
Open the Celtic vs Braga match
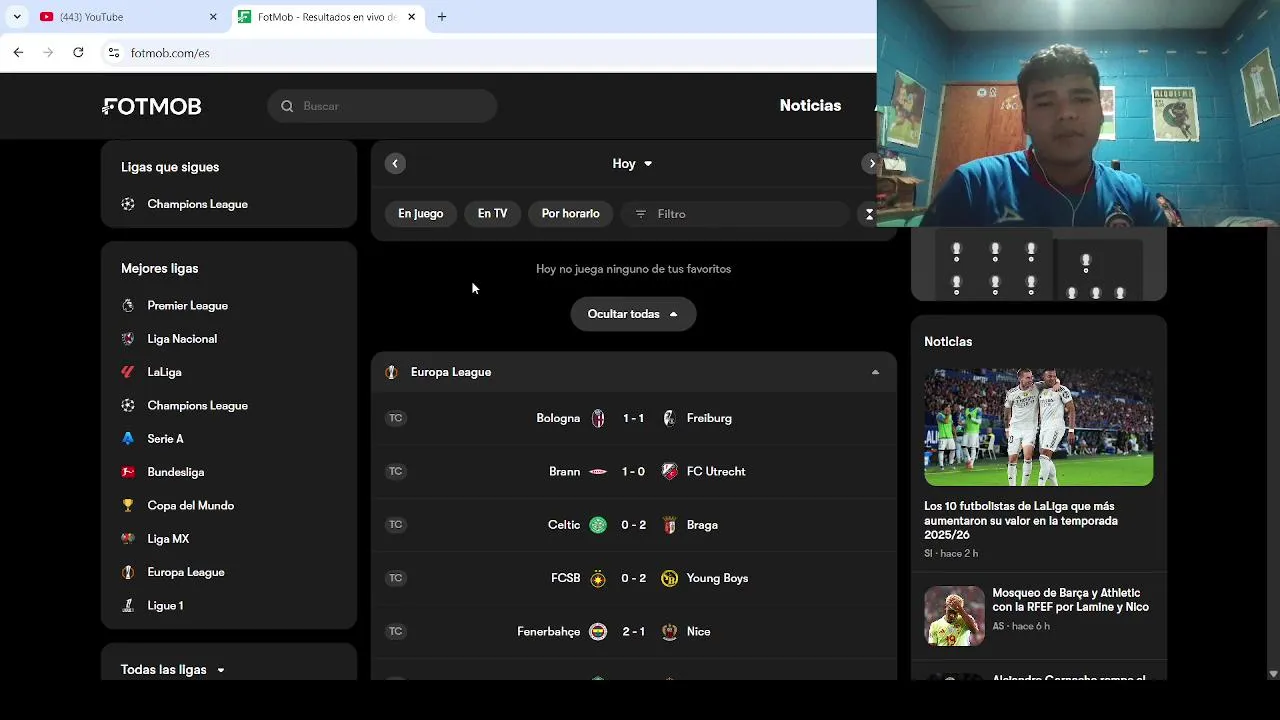(x=633, y=525)
